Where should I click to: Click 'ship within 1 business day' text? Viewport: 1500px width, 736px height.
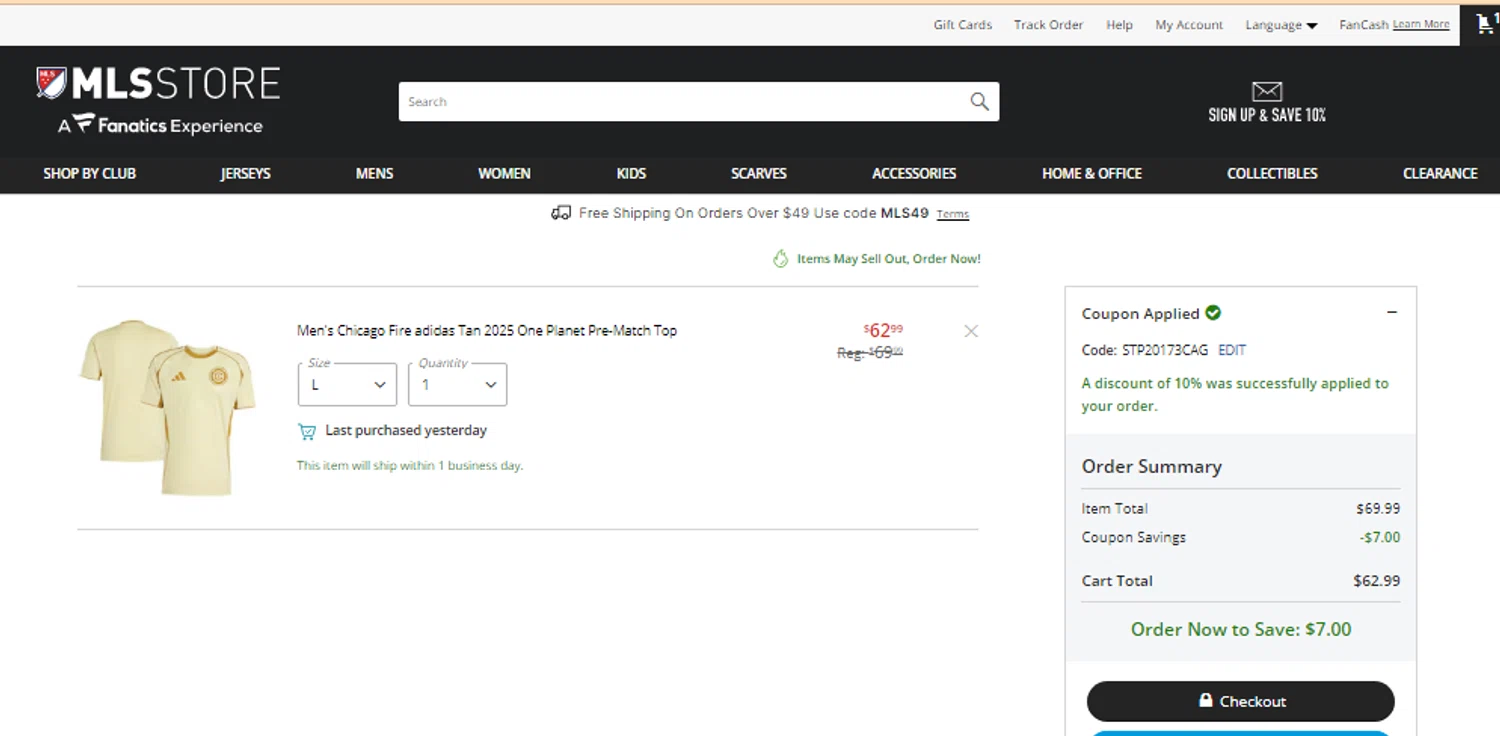409,466
